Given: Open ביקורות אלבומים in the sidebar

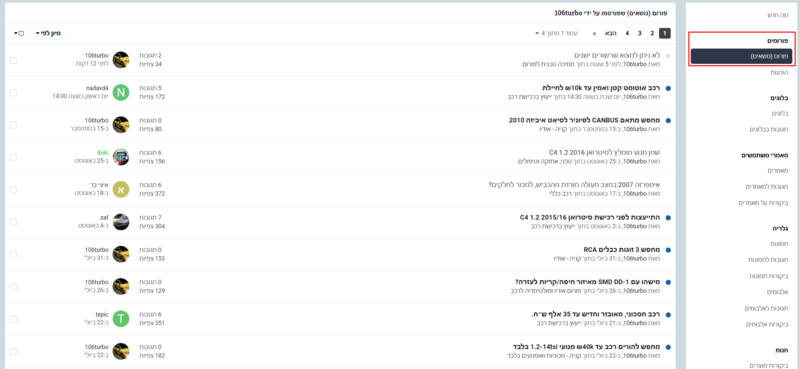Looking at the screenshot, I should [767, 325].
